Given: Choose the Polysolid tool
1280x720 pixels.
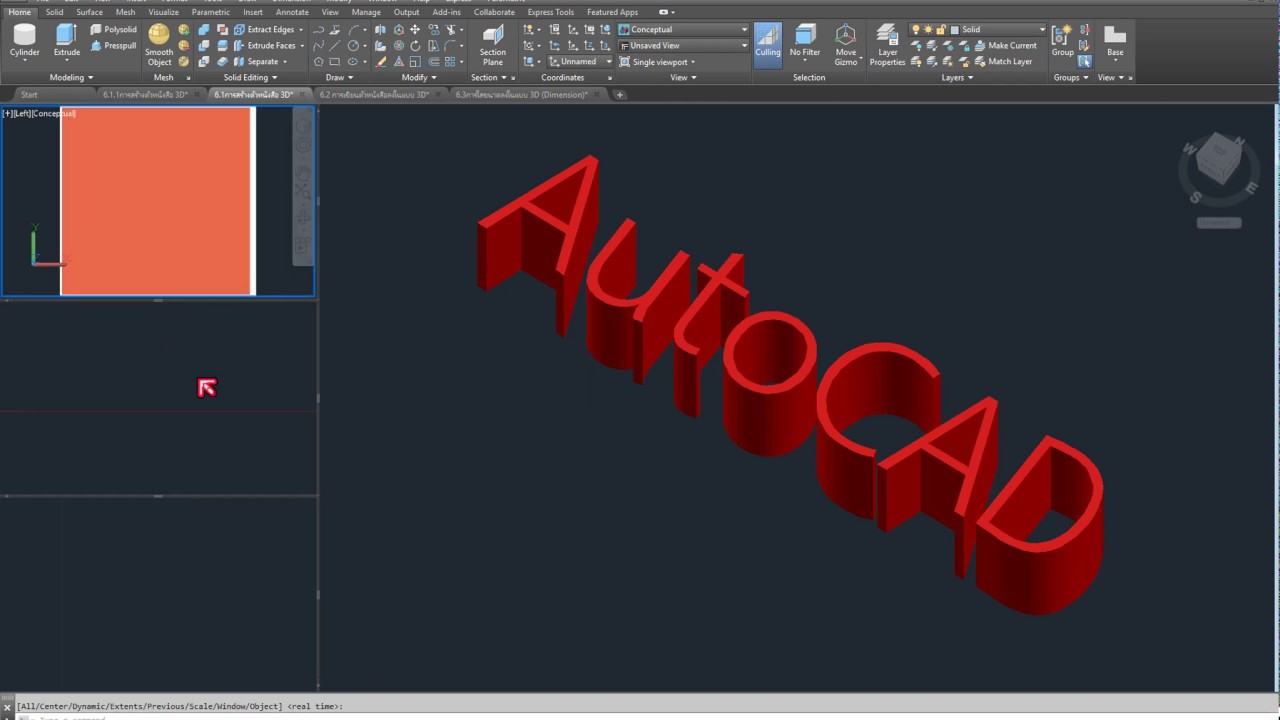Looking at the screenshot, I should click(113, 30).
